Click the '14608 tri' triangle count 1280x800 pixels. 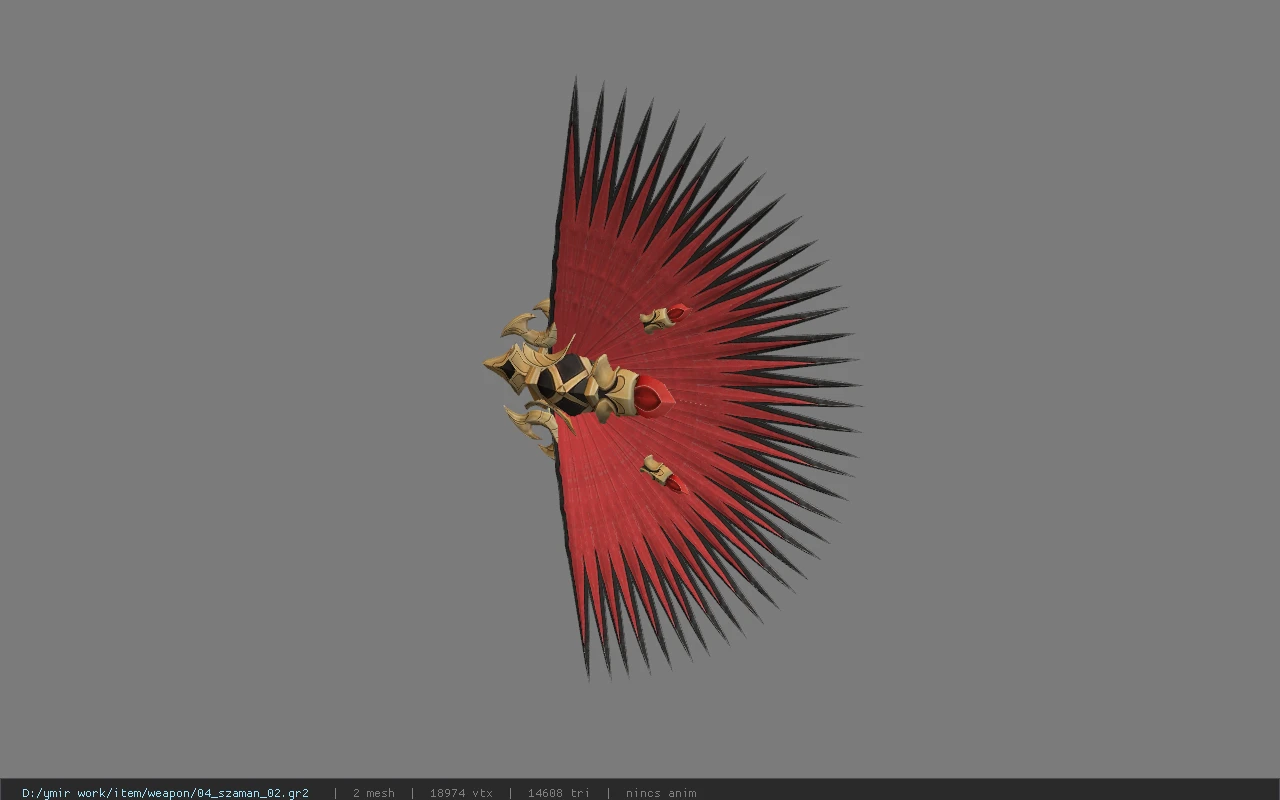558,793
